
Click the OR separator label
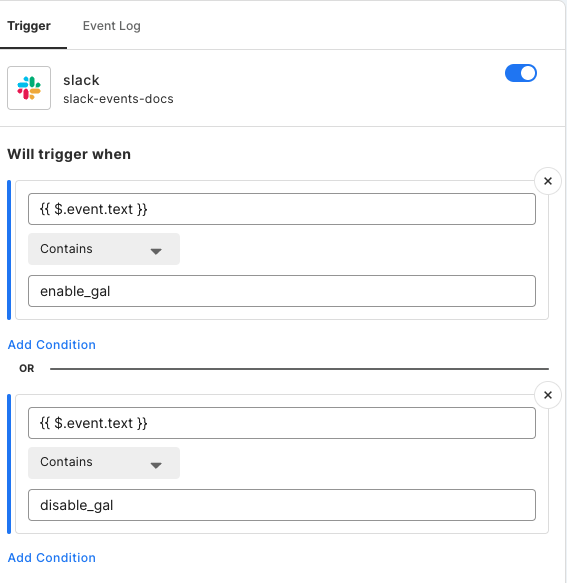27,368
